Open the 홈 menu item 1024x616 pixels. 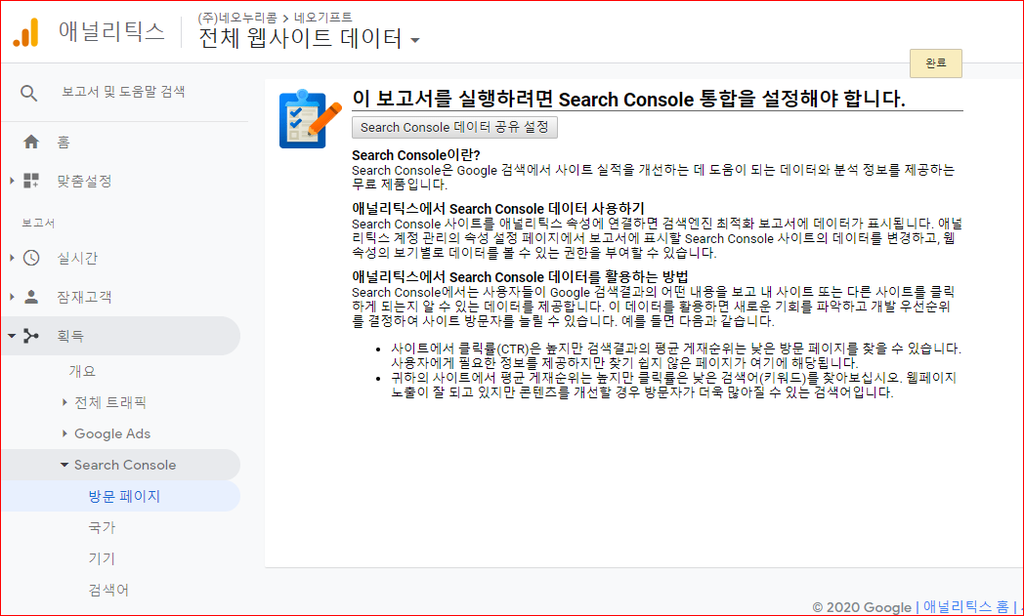tap(63, 142)
